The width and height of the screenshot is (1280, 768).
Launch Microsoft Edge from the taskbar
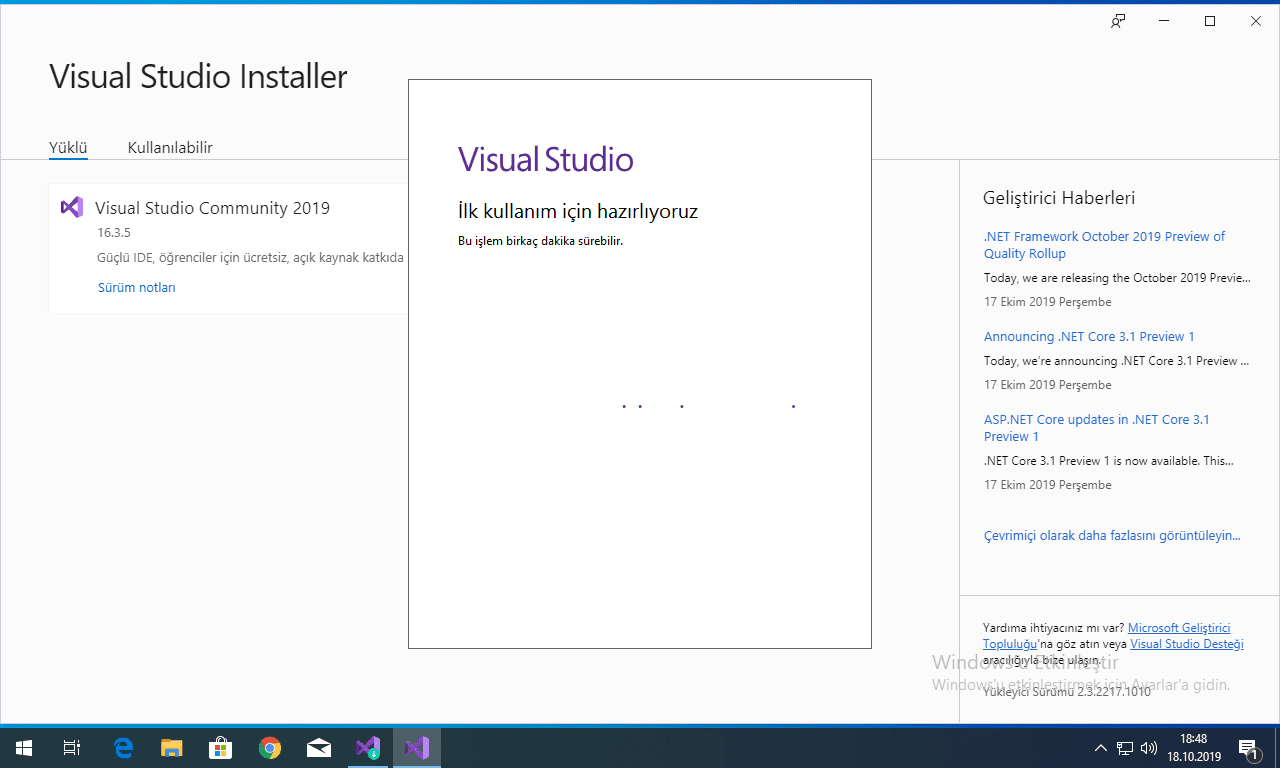(124, 748)
